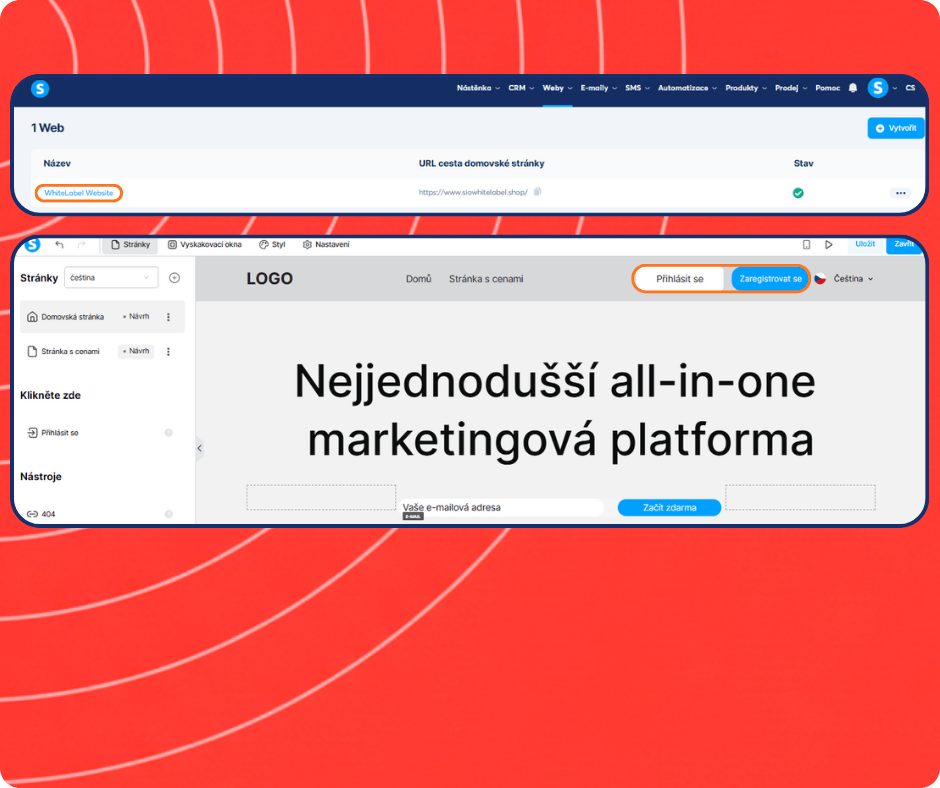Click the green status check for WhiteLabel Website
Viewport: 940px width, 788px height.
point(798,193)
